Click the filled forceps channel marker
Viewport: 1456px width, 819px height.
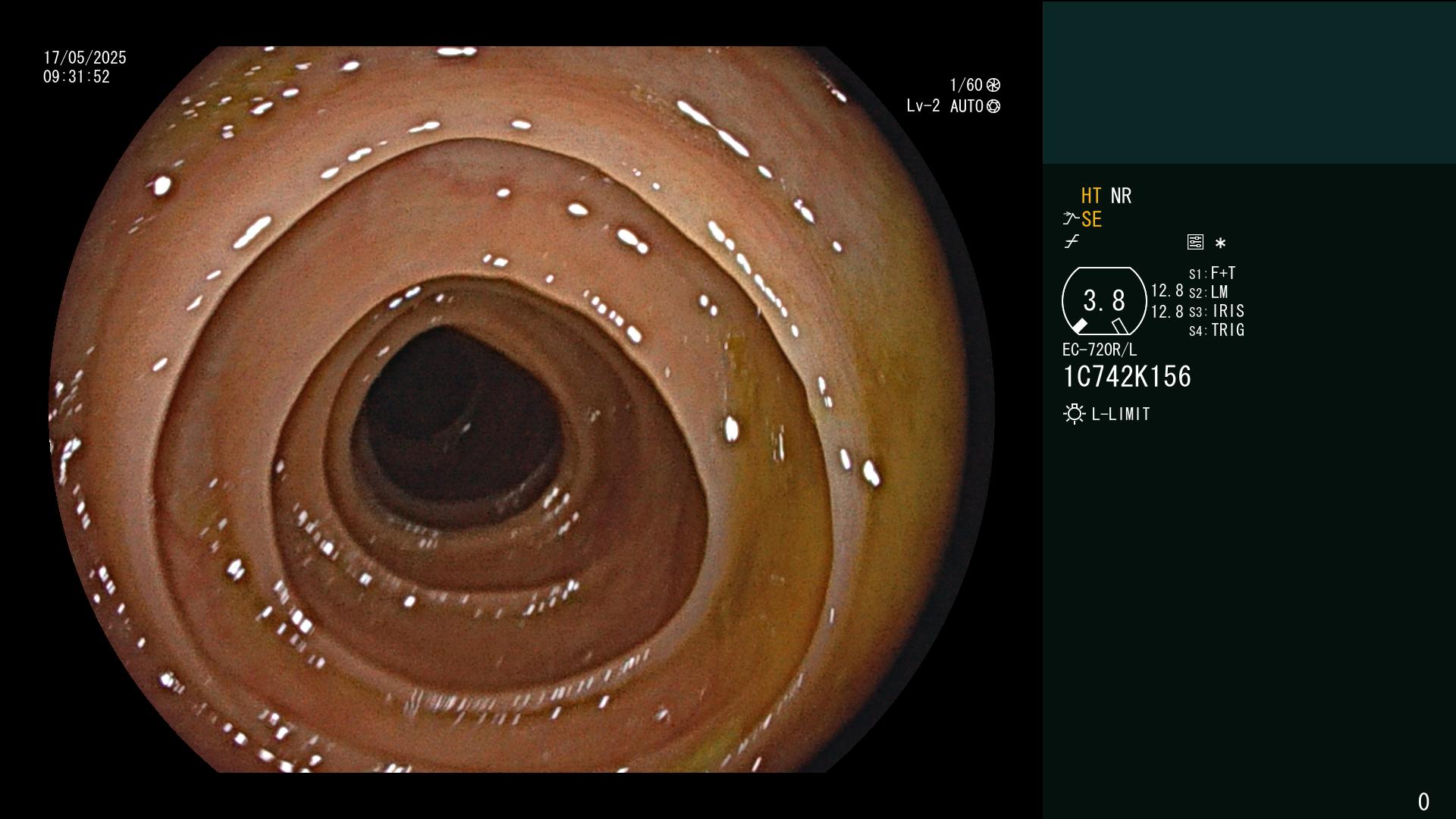(1080, 326)
